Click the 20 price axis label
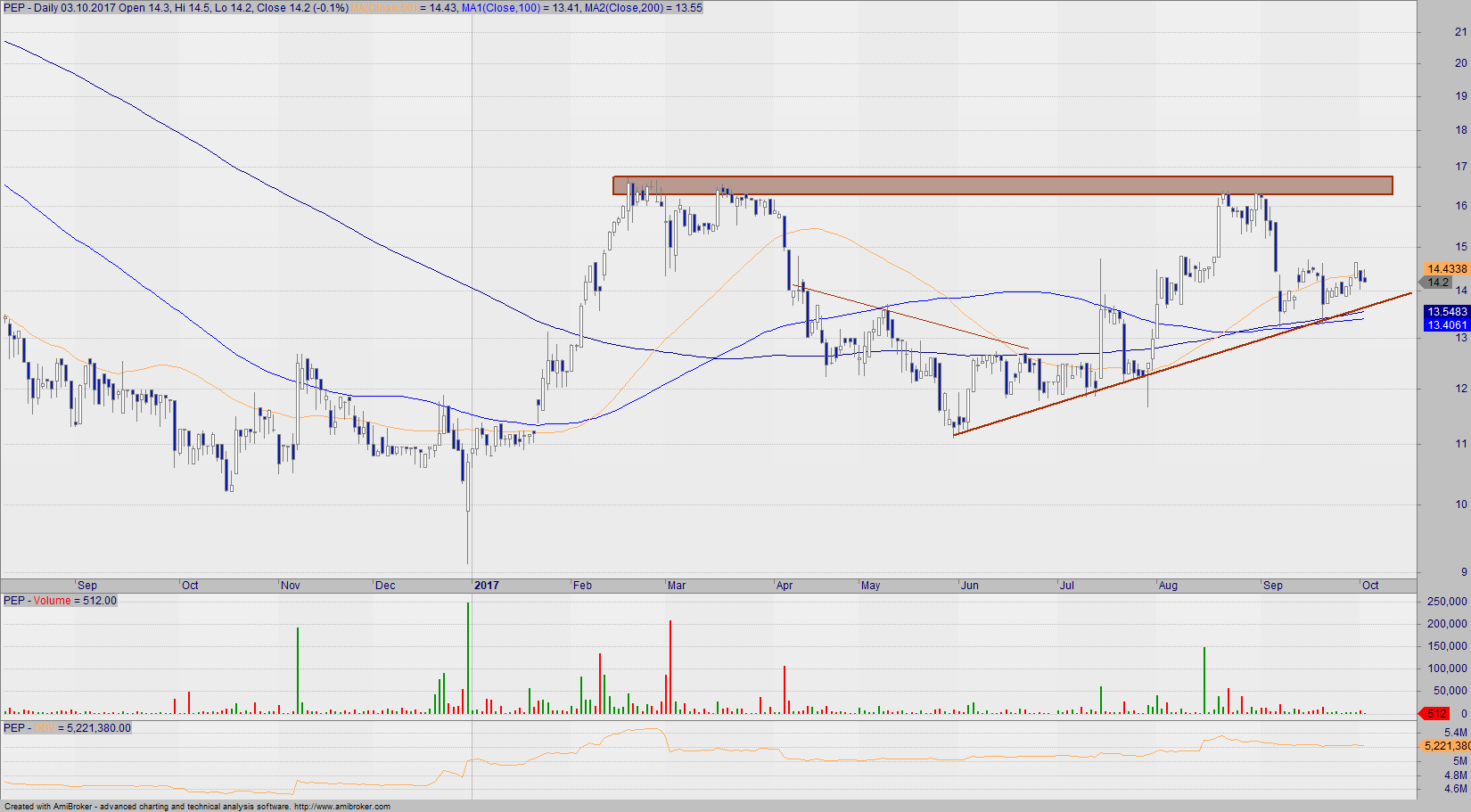This screenshot has width=1471, height=812. pyautogui.click(x=1460, y=63)
